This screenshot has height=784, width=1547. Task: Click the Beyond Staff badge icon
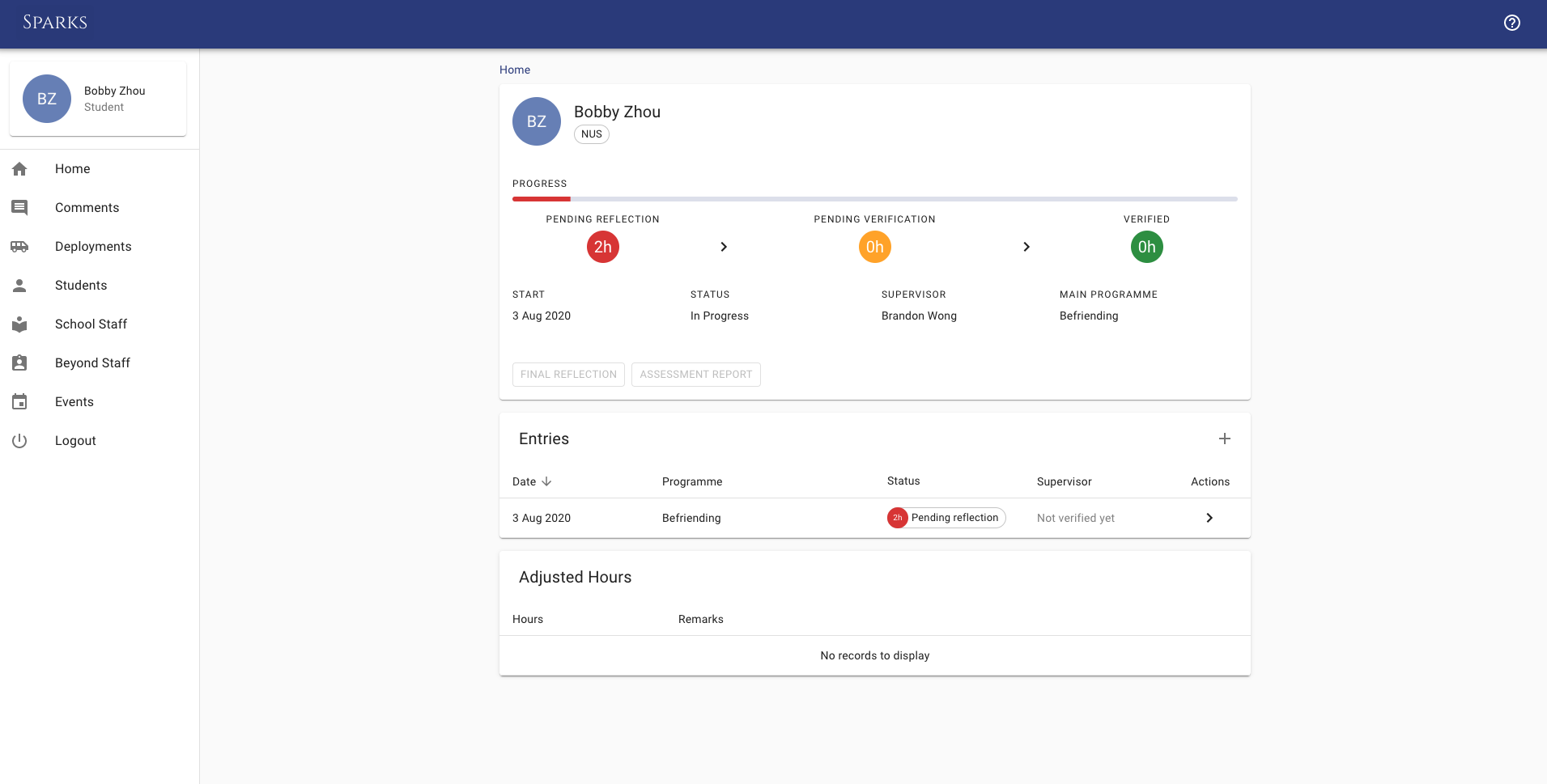(19, 363)
